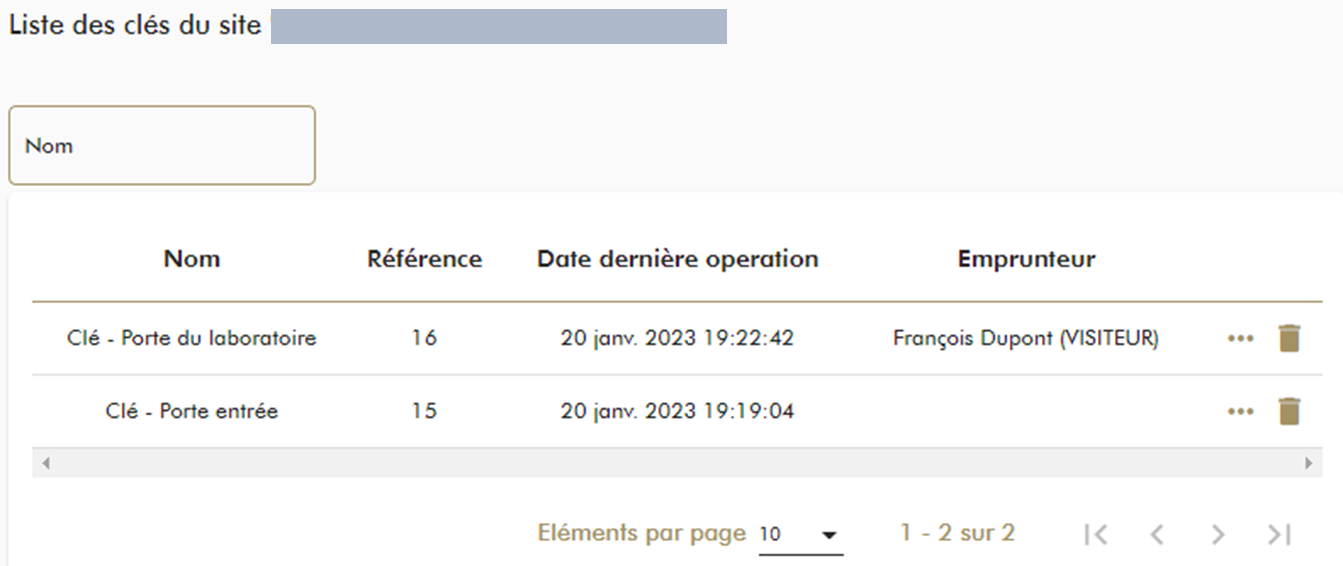Open more options for Porte du laboratoire

(1240, 338)
